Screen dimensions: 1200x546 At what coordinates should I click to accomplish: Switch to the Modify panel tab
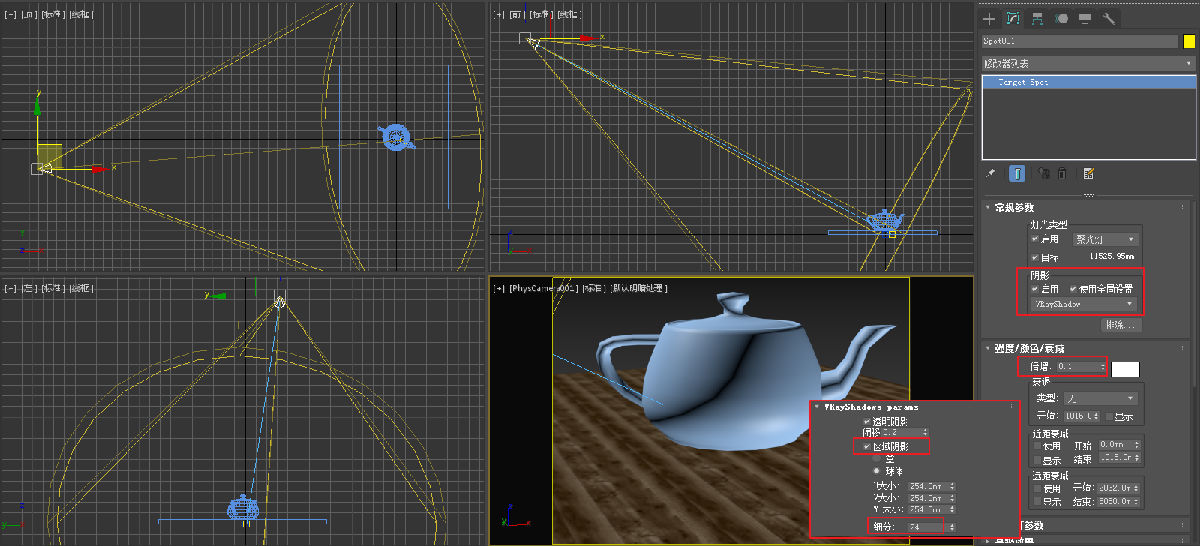pos(1013,18)
